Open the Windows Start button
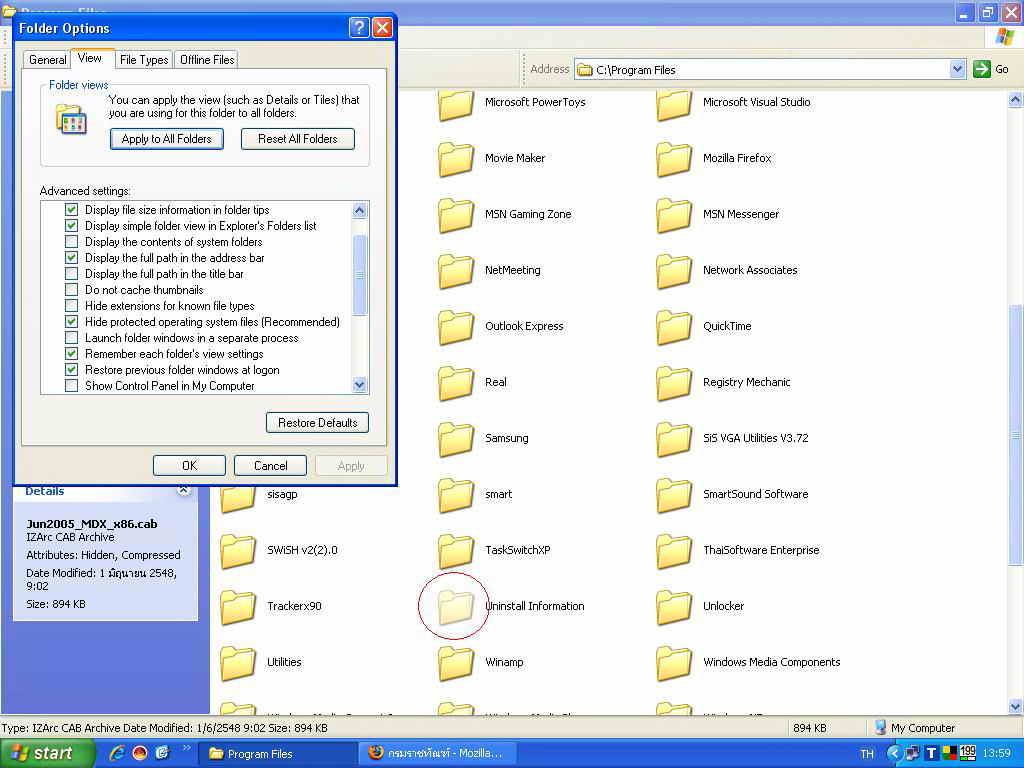The width and height of the screenshot is (1024, 768). pos(48,754)
